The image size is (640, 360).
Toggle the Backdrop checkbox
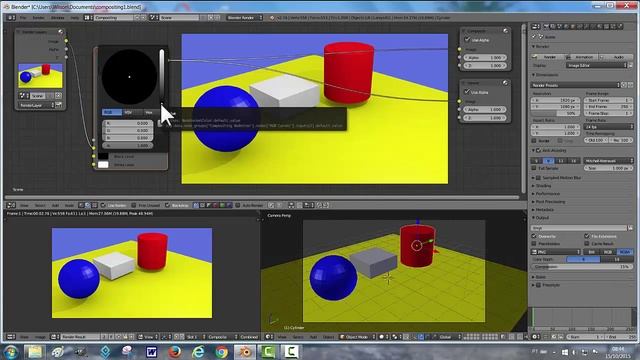pos(167,205)
